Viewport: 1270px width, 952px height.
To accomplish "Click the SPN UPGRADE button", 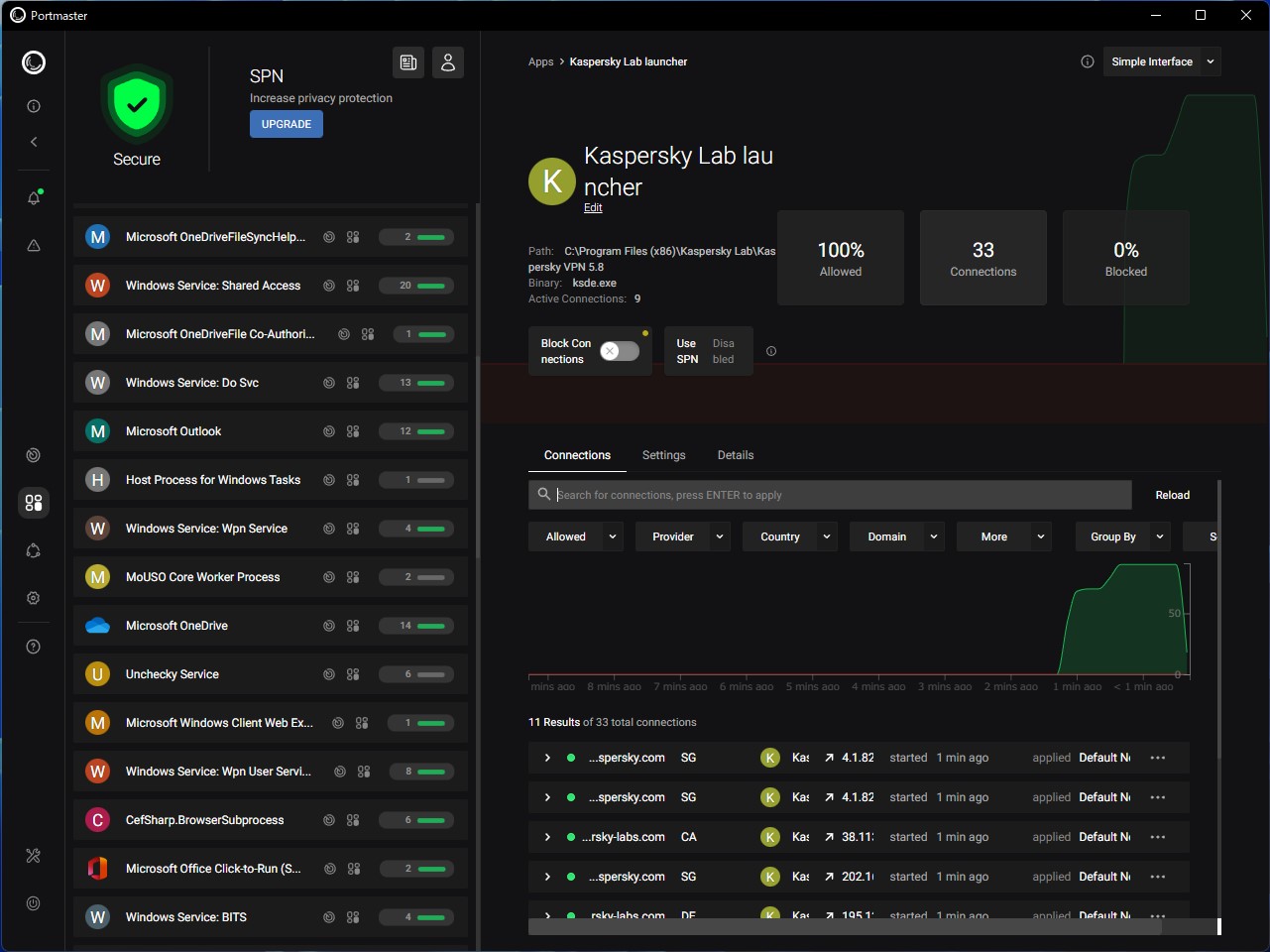I will pyautogui.click(x=287, y=124).
